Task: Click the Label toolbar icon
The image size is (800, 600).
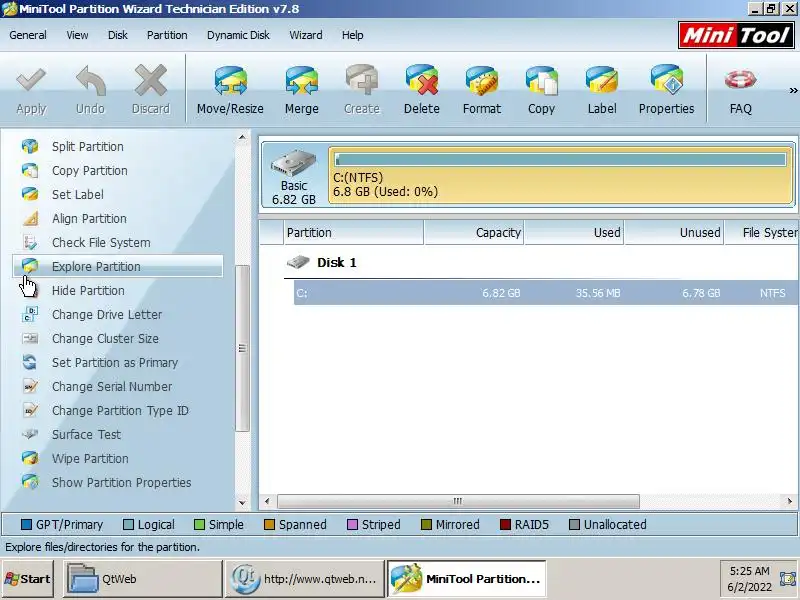Action: (602, 80)
